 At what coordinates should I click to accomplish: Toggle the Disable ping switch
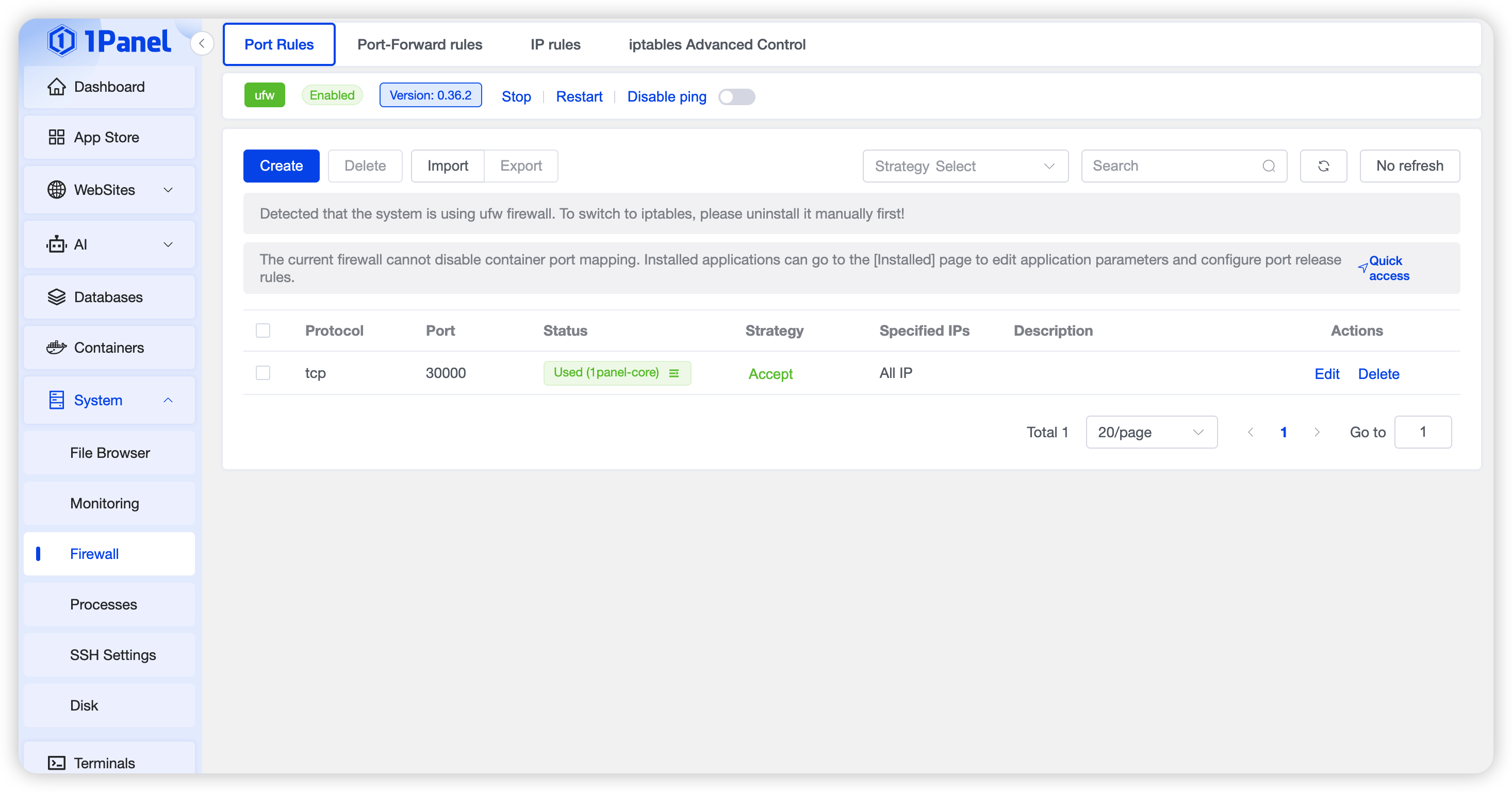click(736, 97)
